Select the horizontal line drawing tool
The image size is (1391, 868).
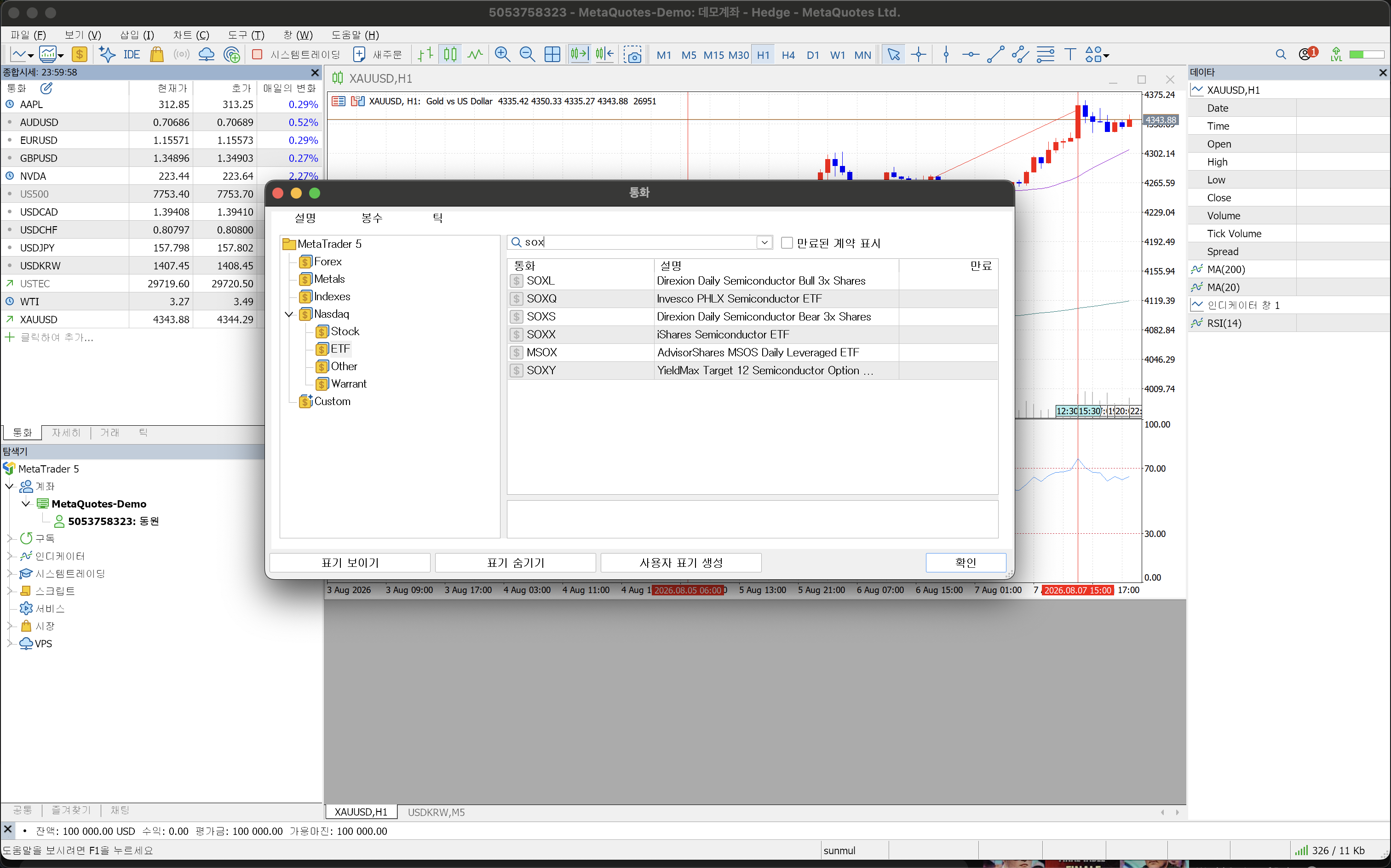pos(971,55)
